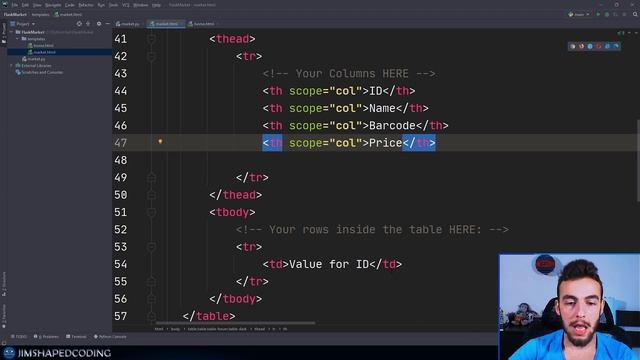
Task: Open the Refactor menu
Action: pos(86,5)
